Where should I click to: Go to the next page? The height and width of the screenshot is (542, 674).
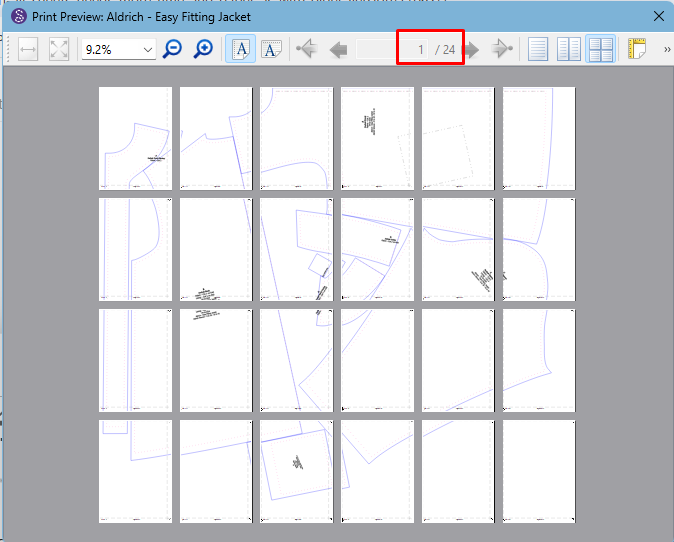click(x=472, y=49)
